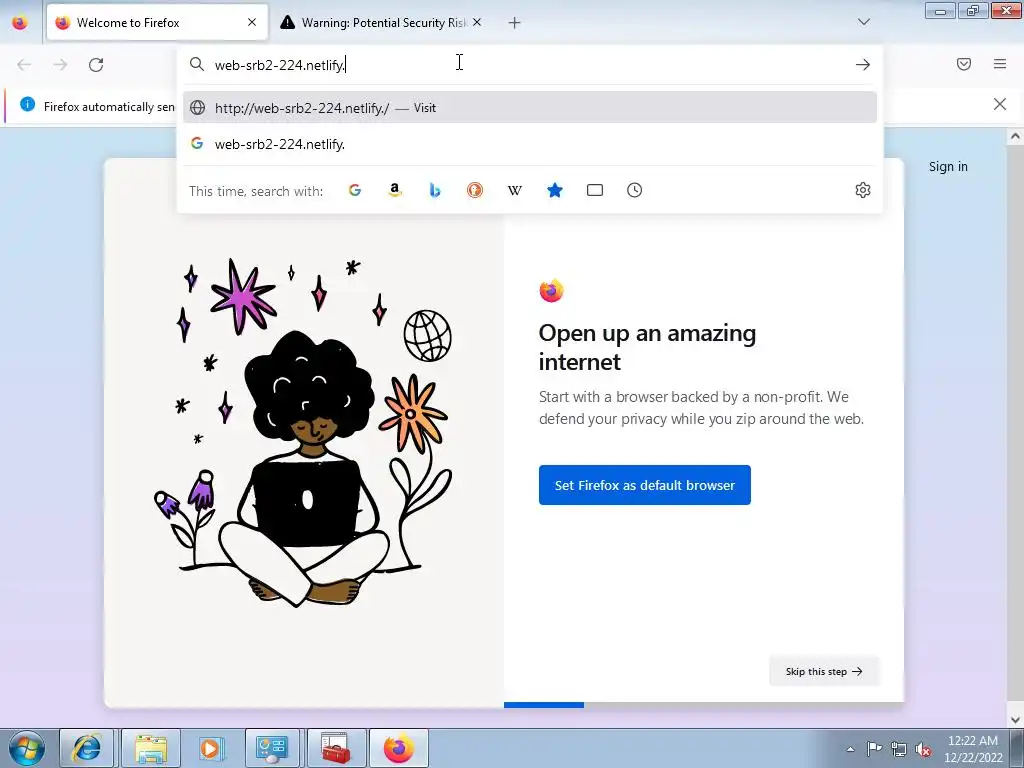1024x768 pixels.
Task: Search this time with Wikipedia
Action: pos(515,190)
